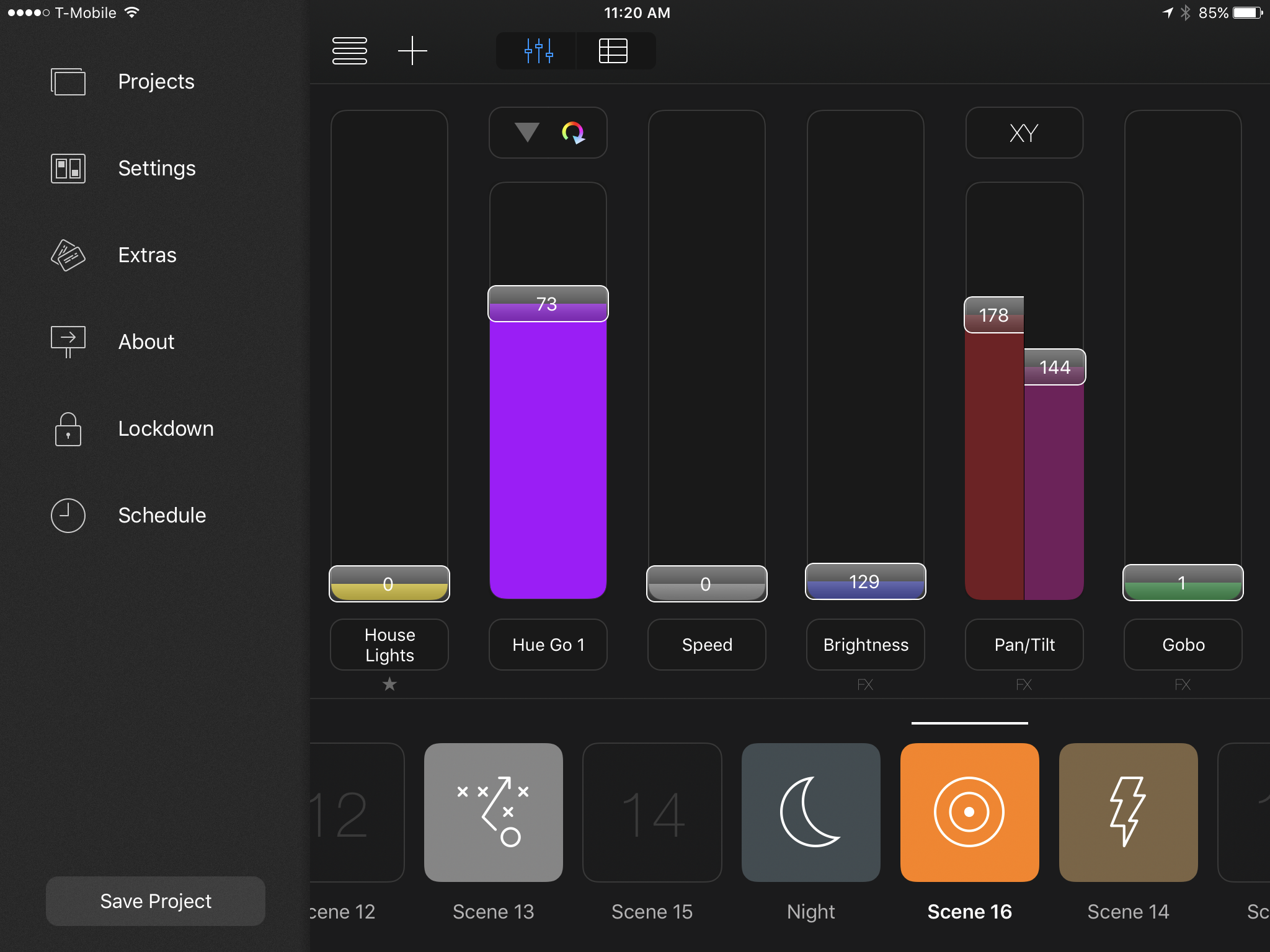
Task: Select the Scene 13 label text
Action: [x=494, y=912]
